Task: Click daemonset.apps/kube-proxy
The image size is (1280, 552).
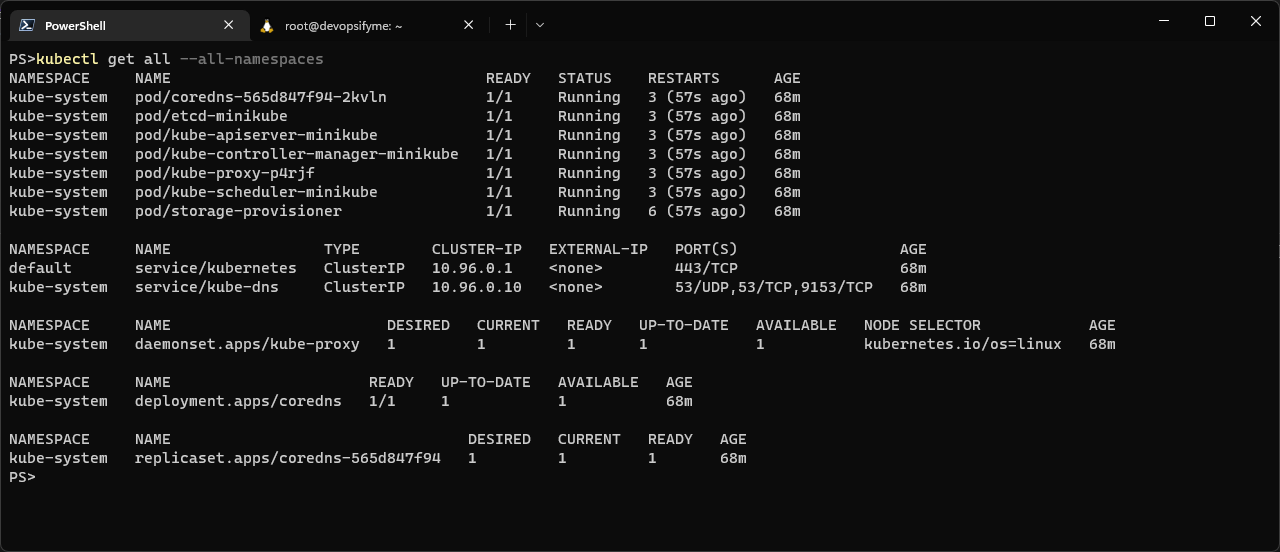Action: (247, 344)
